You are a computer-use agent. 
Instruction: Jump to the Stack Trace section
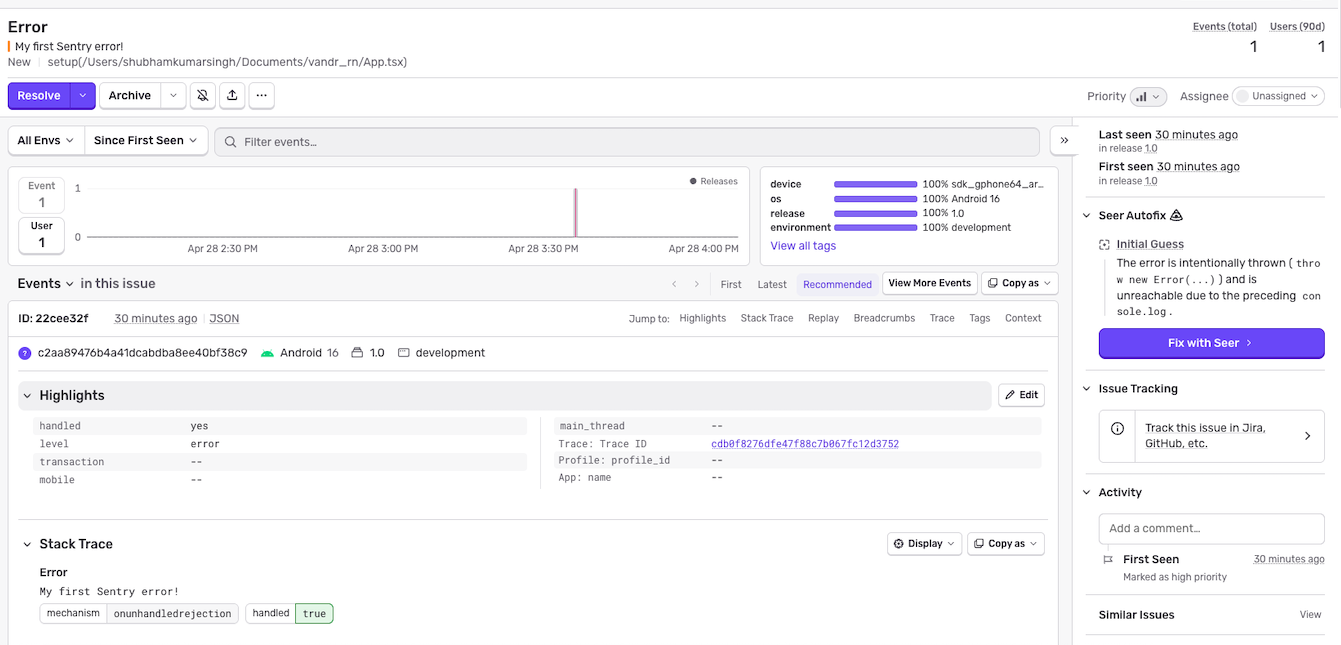[767, 318]
